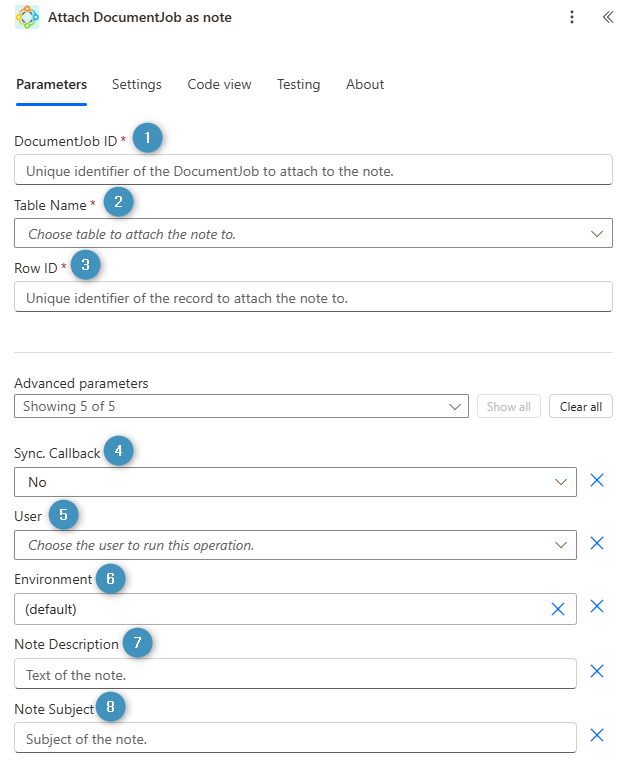This screenshot has width=618, height=760.
Task: Go to the Testing tab
Action: 298,85
